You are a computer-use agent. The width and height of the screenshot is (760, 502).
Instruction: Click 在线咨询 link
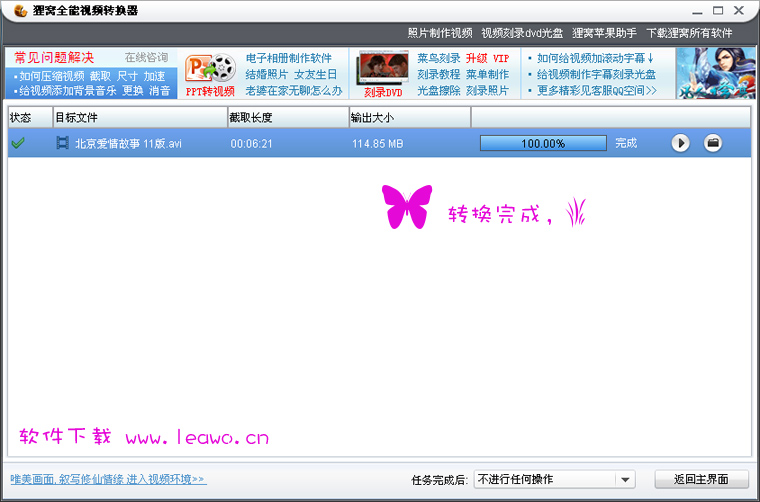tap(146, 57)
